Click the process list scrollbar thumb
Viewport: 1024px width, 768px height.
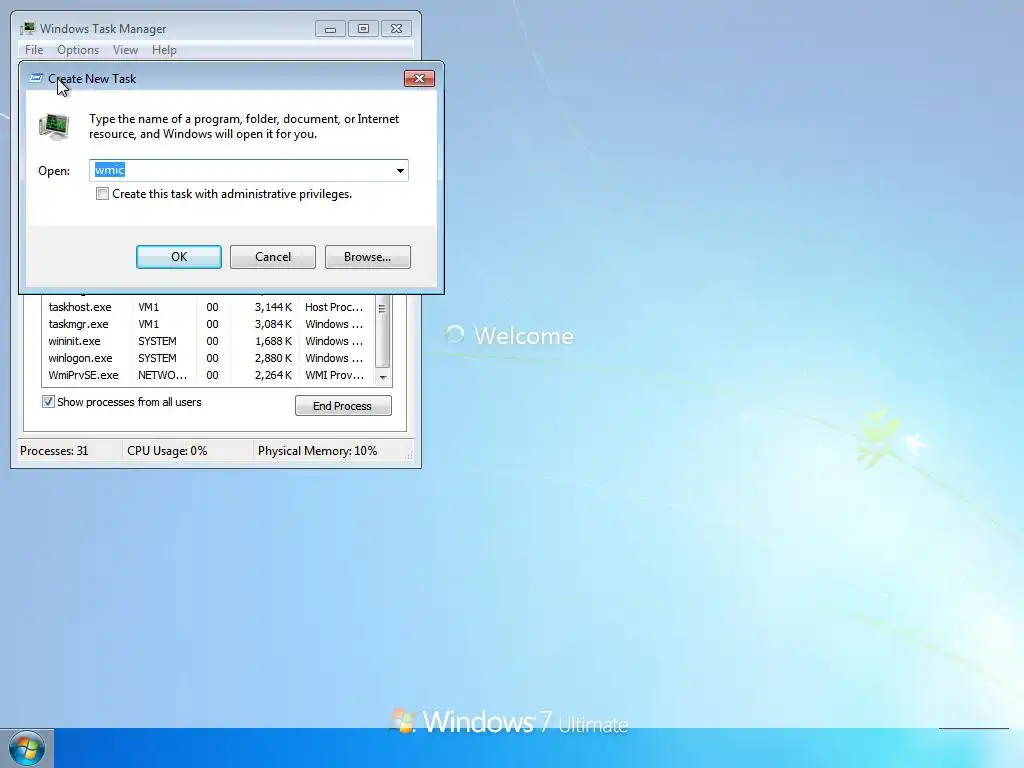tap(383, 332)
